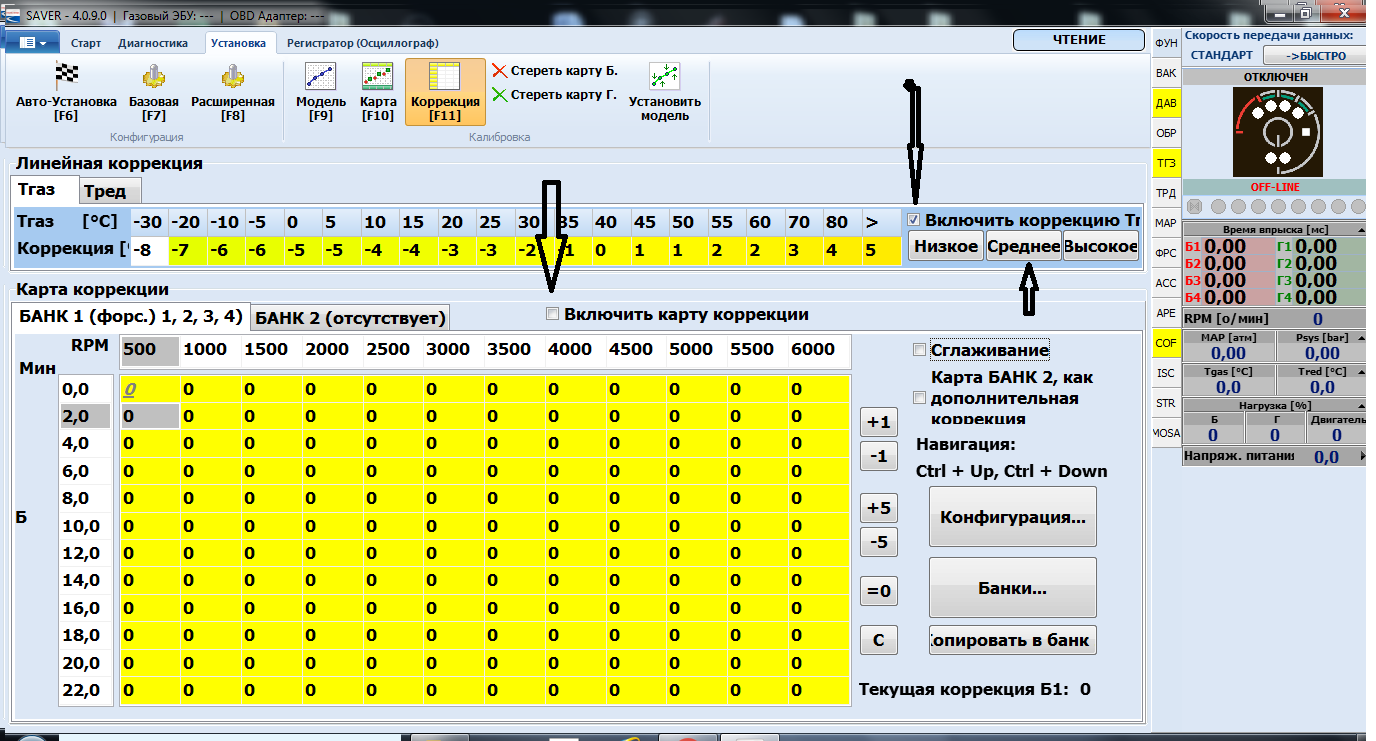Open the Карта [F10] map icon
Viewport: 1376px width, 741px height.
377,77
